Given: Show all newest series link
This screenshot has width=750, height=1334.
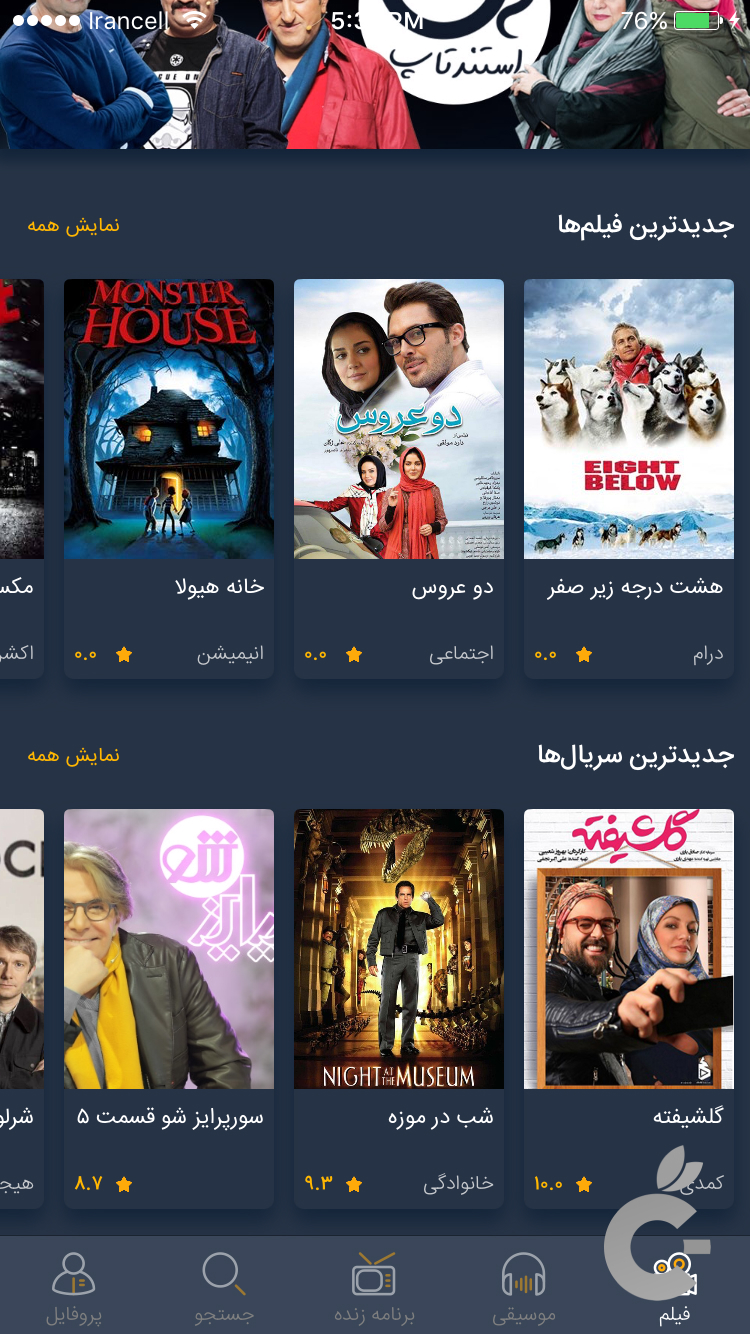Looking at the screenshot, I should [x=73, y=755].
